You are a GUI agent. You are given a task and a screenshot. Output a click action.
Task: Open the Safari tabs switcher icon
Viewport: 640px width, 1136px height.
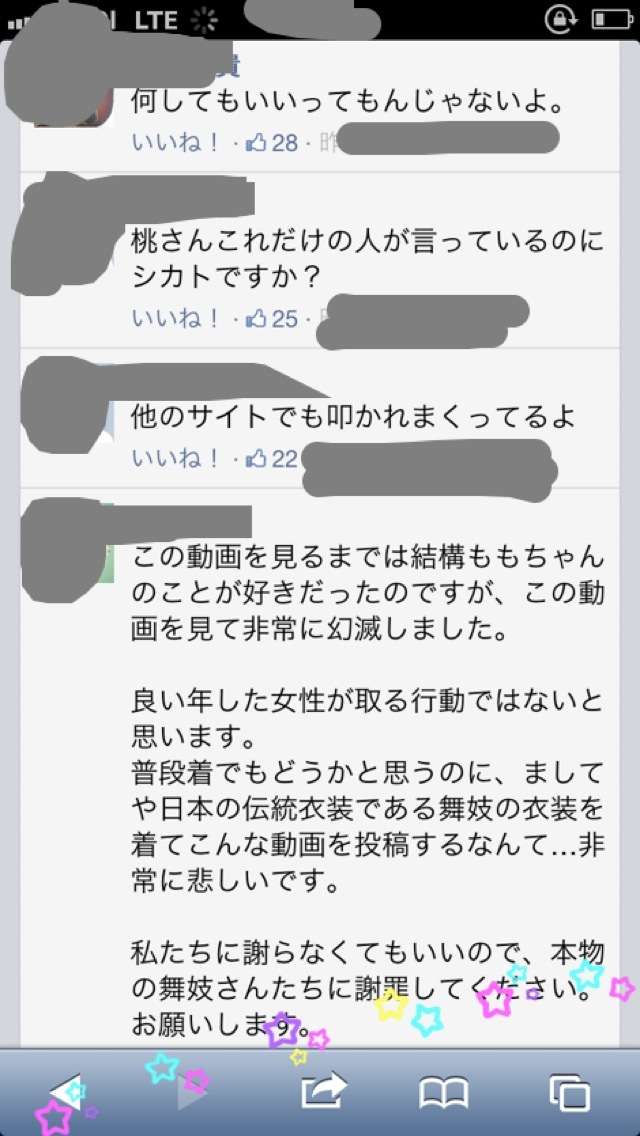pos(569,1093)
